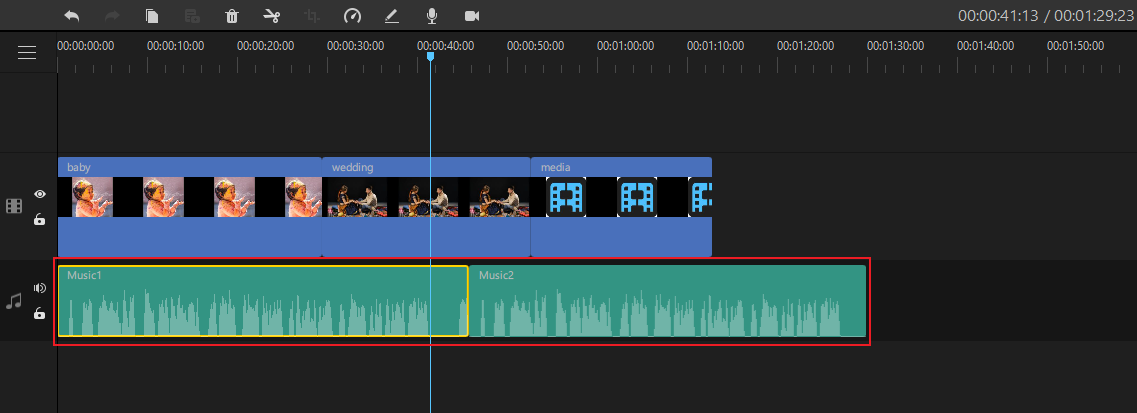The width and height of the screenshot is (1137, 413).
Task: Select the Music2 audio clip
Action: coord(668,301)
